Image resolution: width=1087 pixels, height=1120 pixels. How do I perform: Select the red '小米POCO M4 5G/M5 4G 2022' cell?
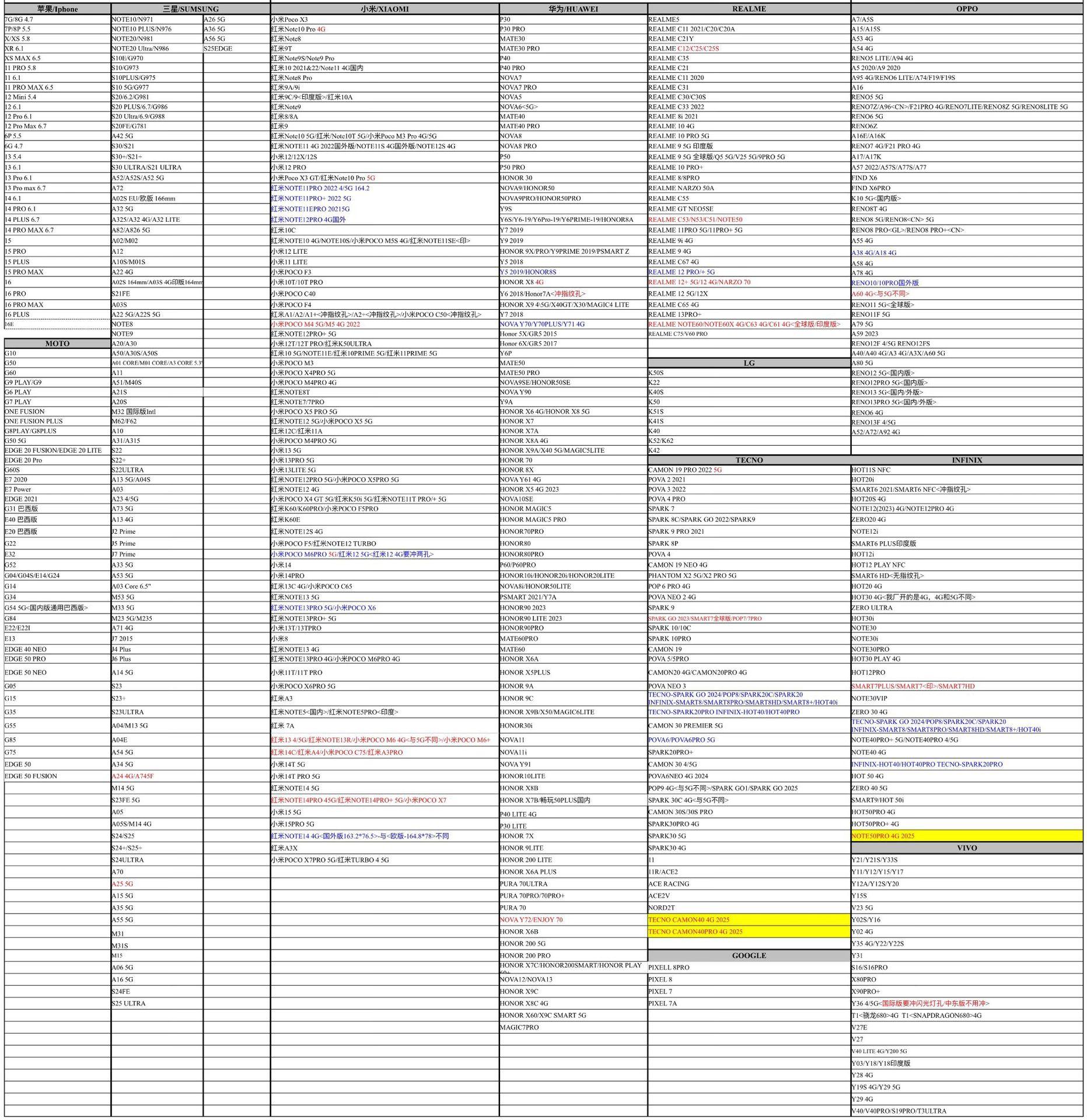[385, 324]
